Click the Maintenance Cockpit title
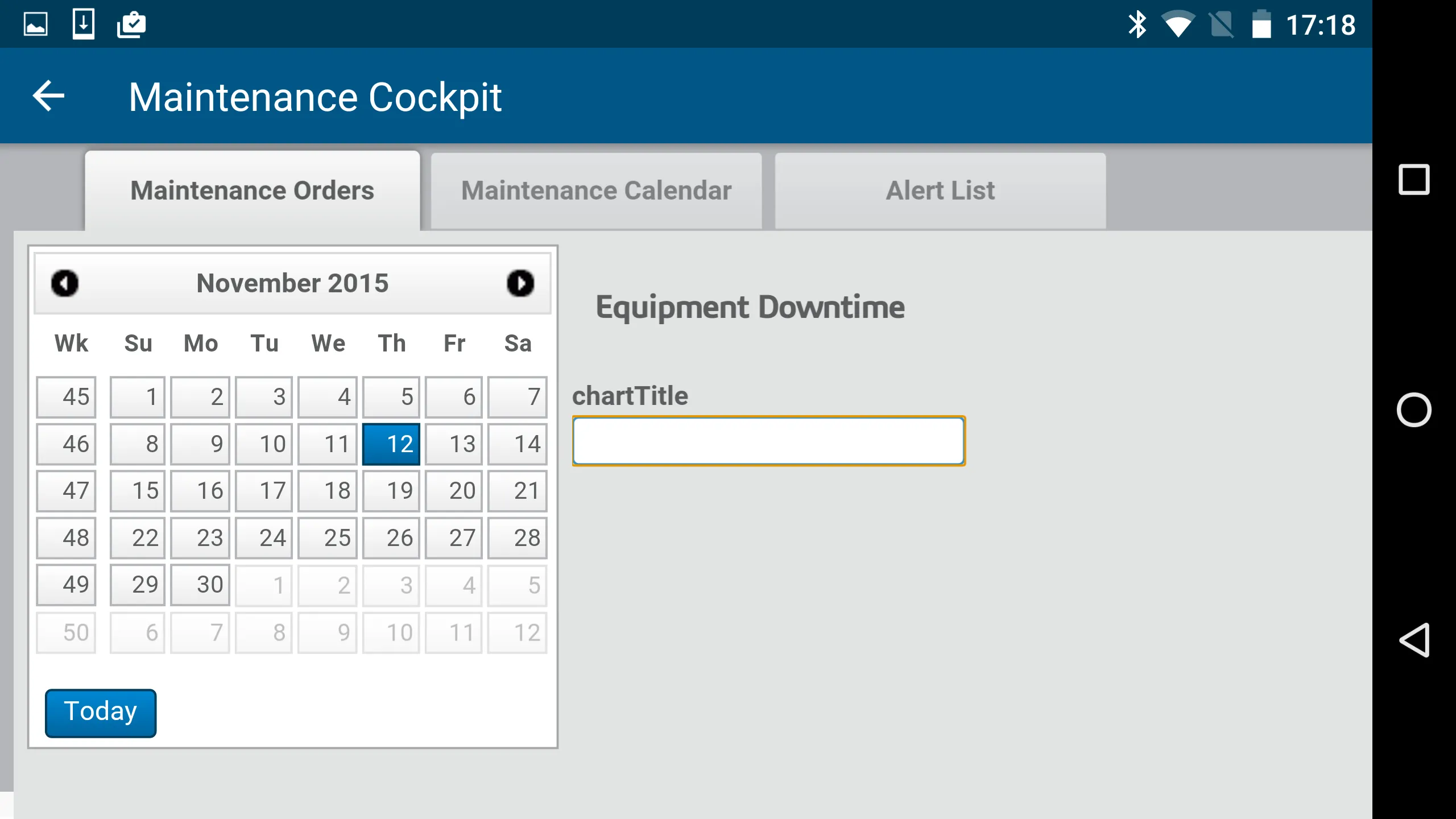1456x819 pixels. pyautogui.click(x=315, y=97)
